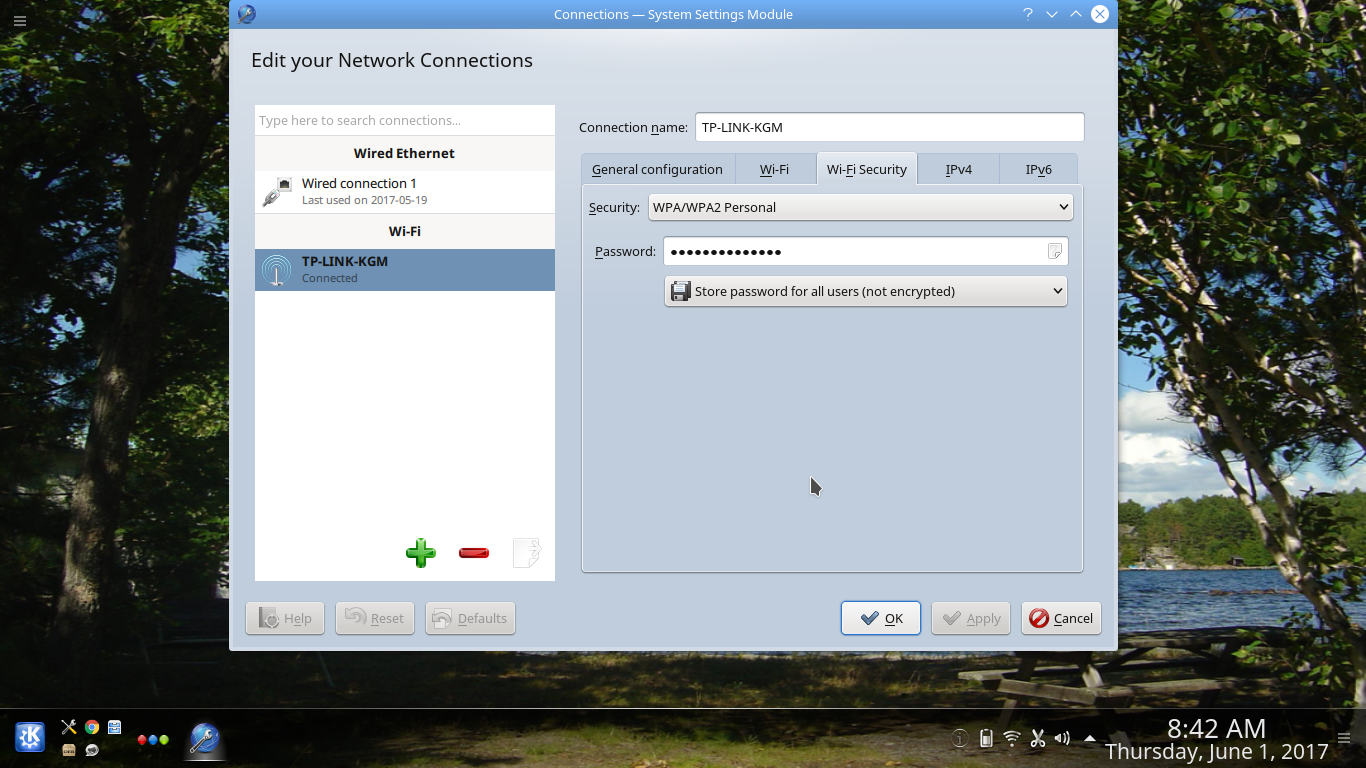Open the desktop toolbox menu top-left
The width and height of the screenshot is (1366, 768).
click(19, 20)
